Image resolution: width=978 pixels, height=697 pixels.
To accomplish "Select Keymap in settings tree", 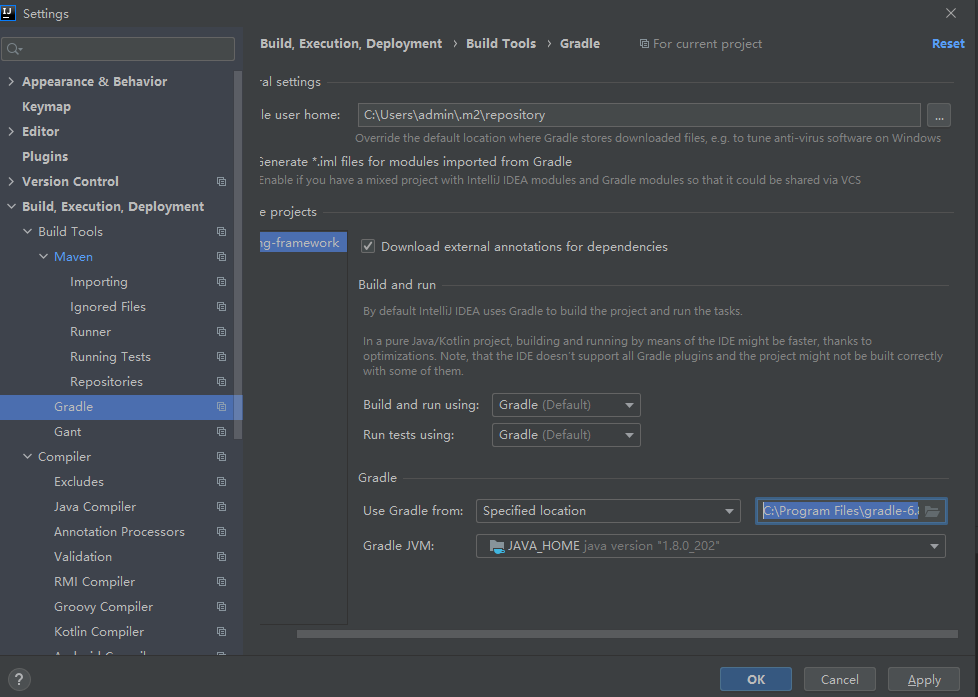I will pos(46,107).
